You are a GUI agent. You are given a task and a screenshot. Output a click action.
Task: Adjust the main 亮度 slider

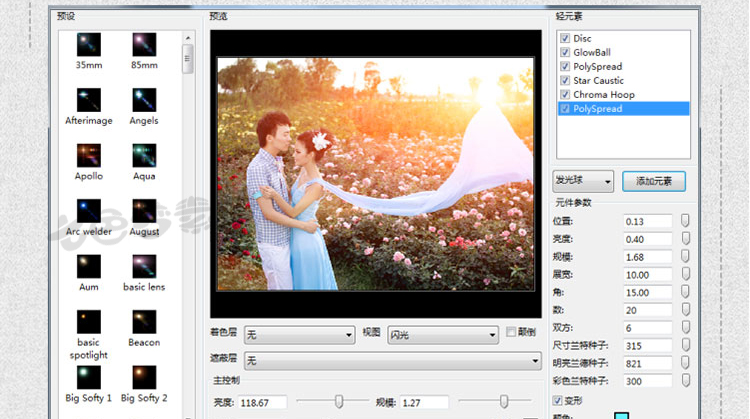tap(339, 401)
